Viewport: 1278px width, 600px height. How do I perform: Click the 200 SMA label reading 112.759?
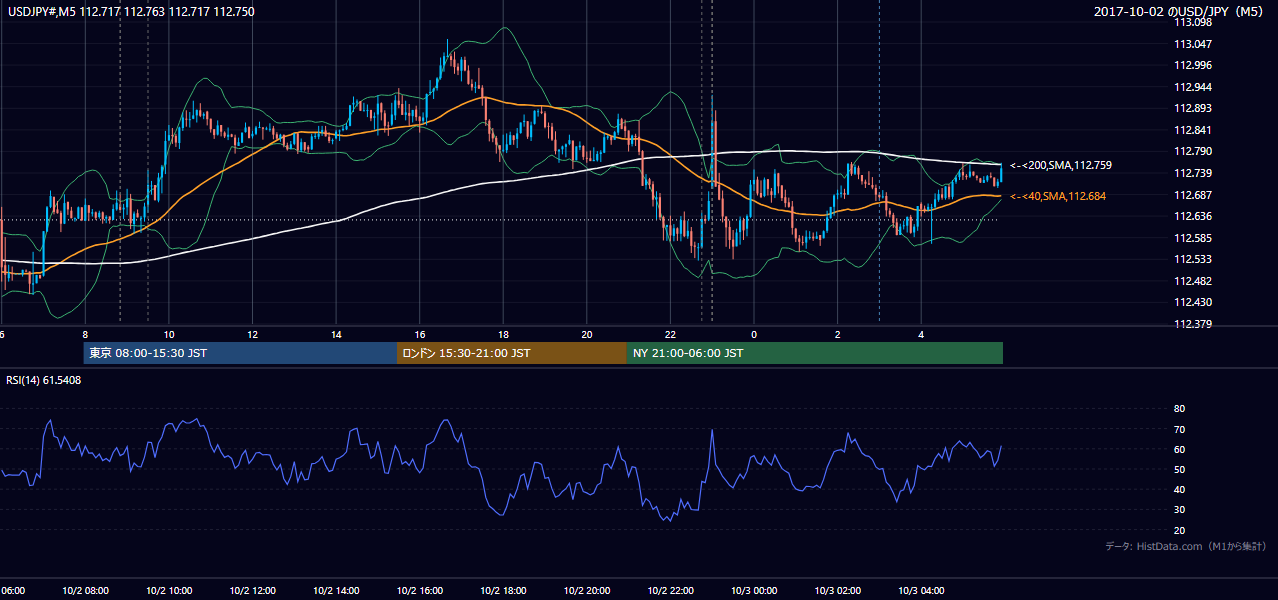(x=1061, y=165)
